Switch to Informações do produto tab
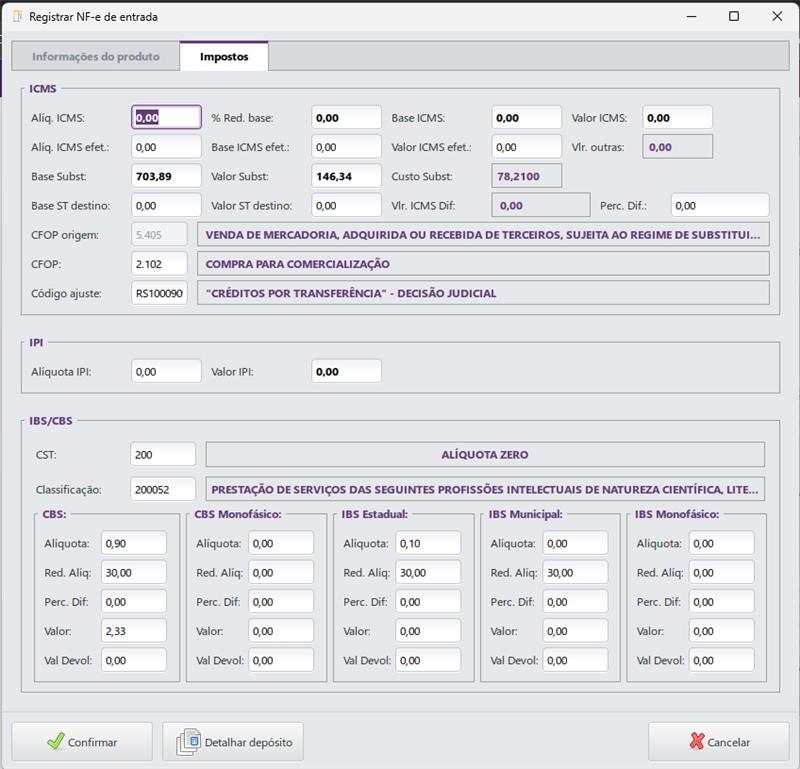 pyautogui.click(x=96, y=57)
